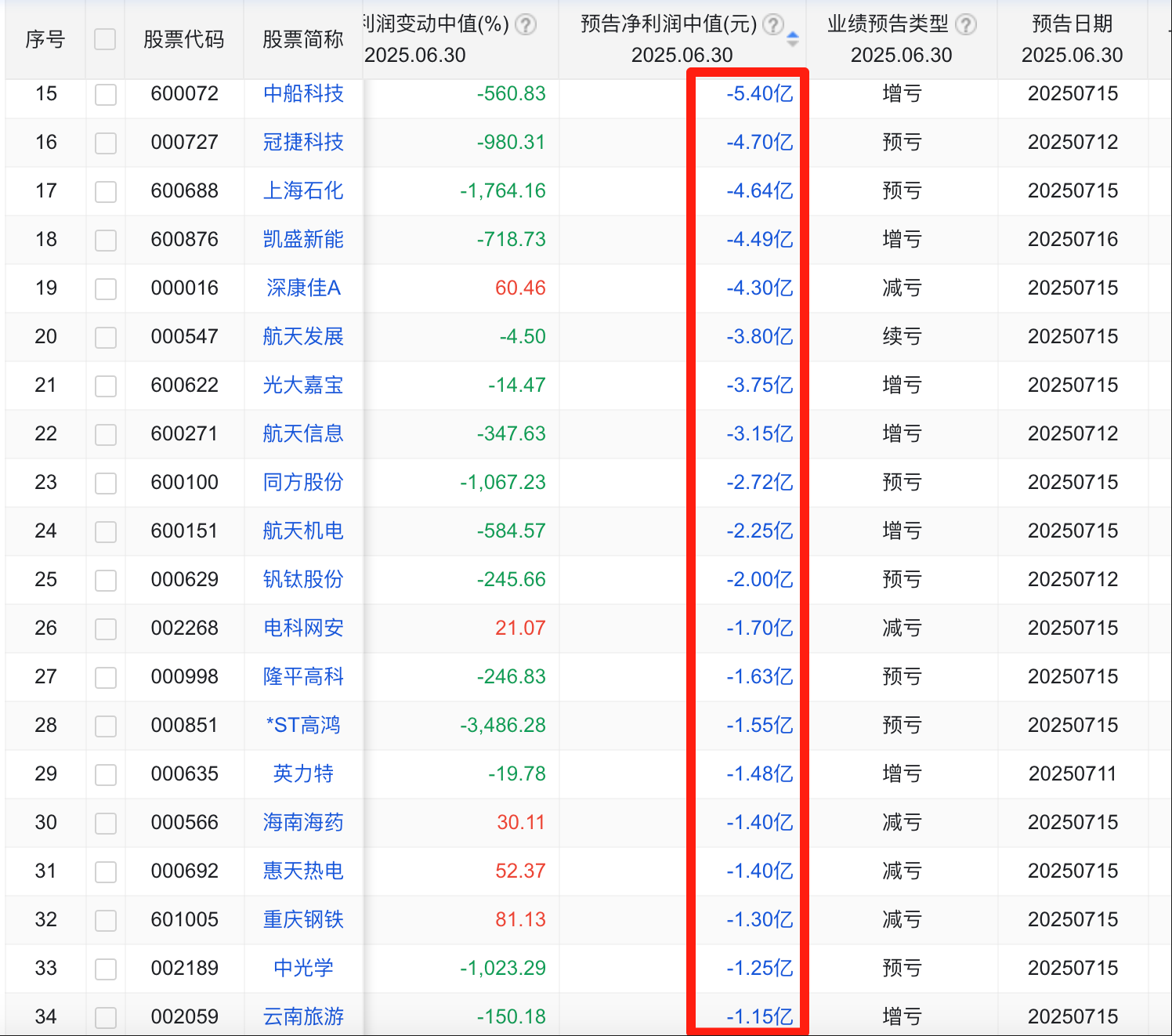Open stock link 英力特
The height and width of the screenshot is (1036, 1172).
tap(303, 773)
